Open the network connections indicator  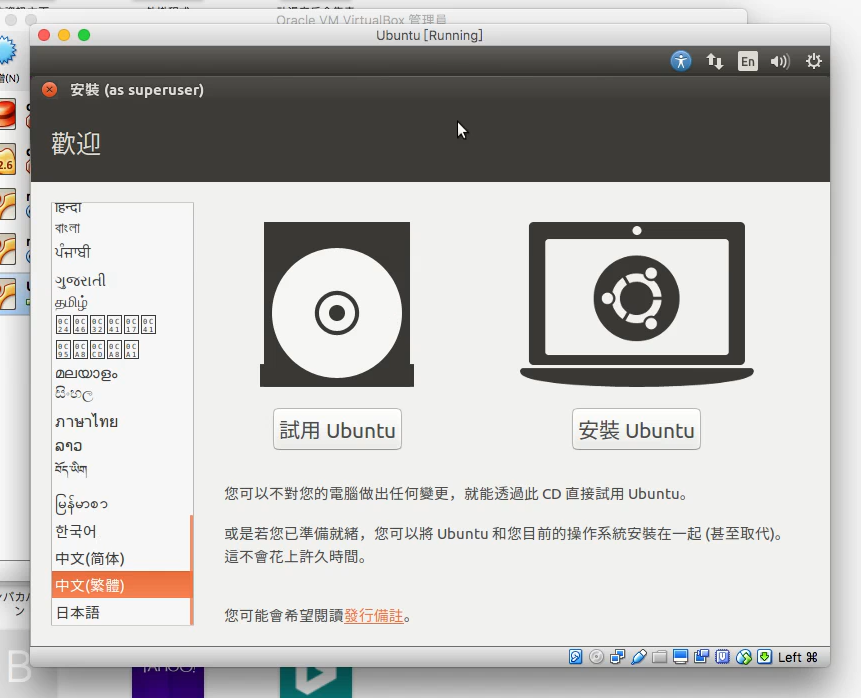point(714,61)
